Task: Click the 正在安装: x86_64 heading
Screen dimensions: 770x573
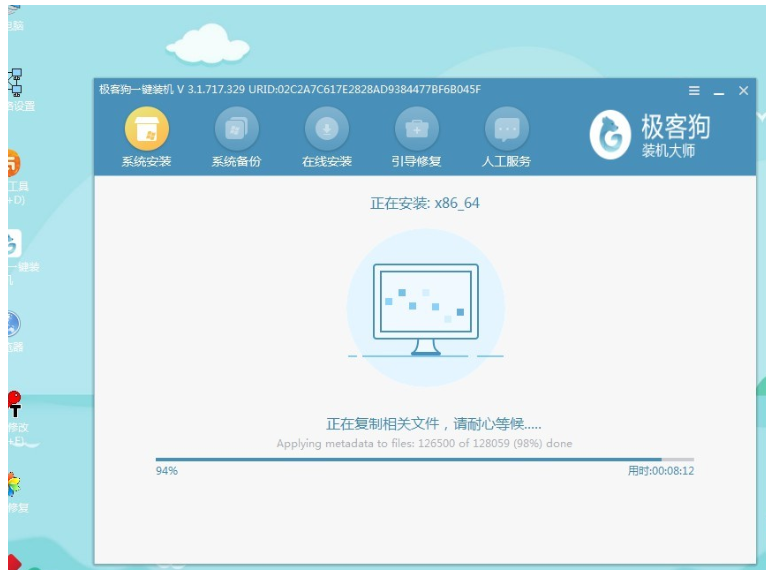Action: [425, 203]
